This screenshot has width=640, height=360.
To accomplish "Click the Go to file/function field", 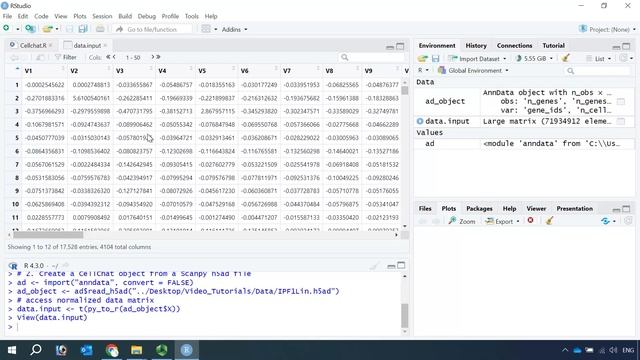I will 153,29.
